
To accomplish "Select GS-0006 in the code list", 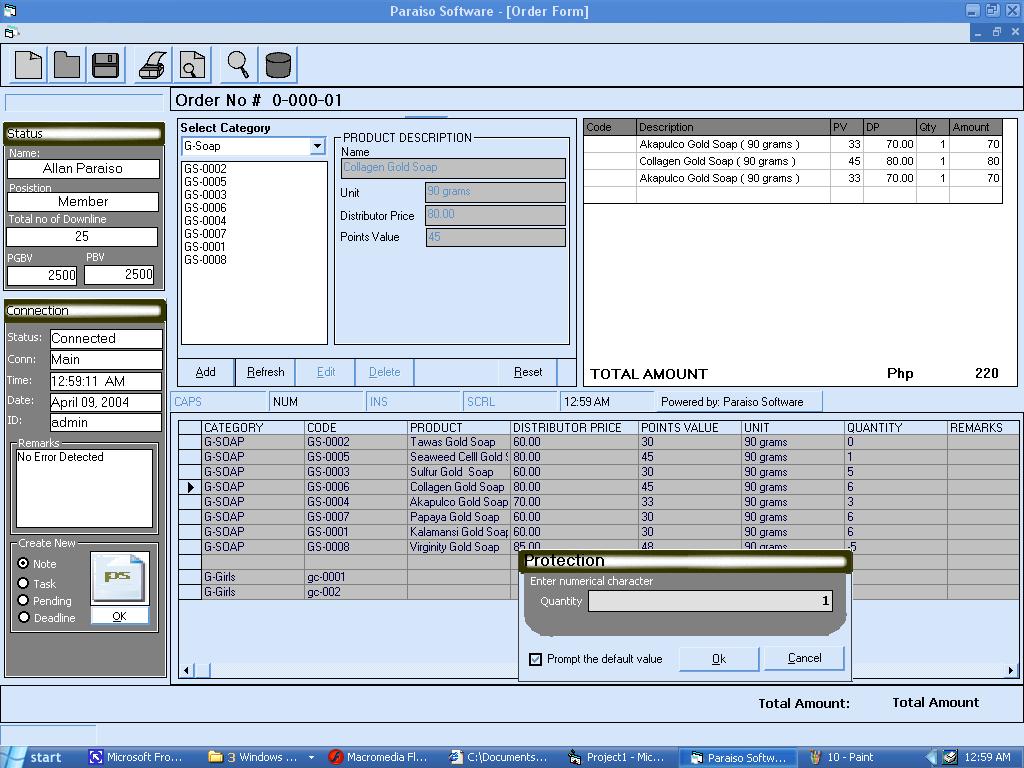I will 205,208.
